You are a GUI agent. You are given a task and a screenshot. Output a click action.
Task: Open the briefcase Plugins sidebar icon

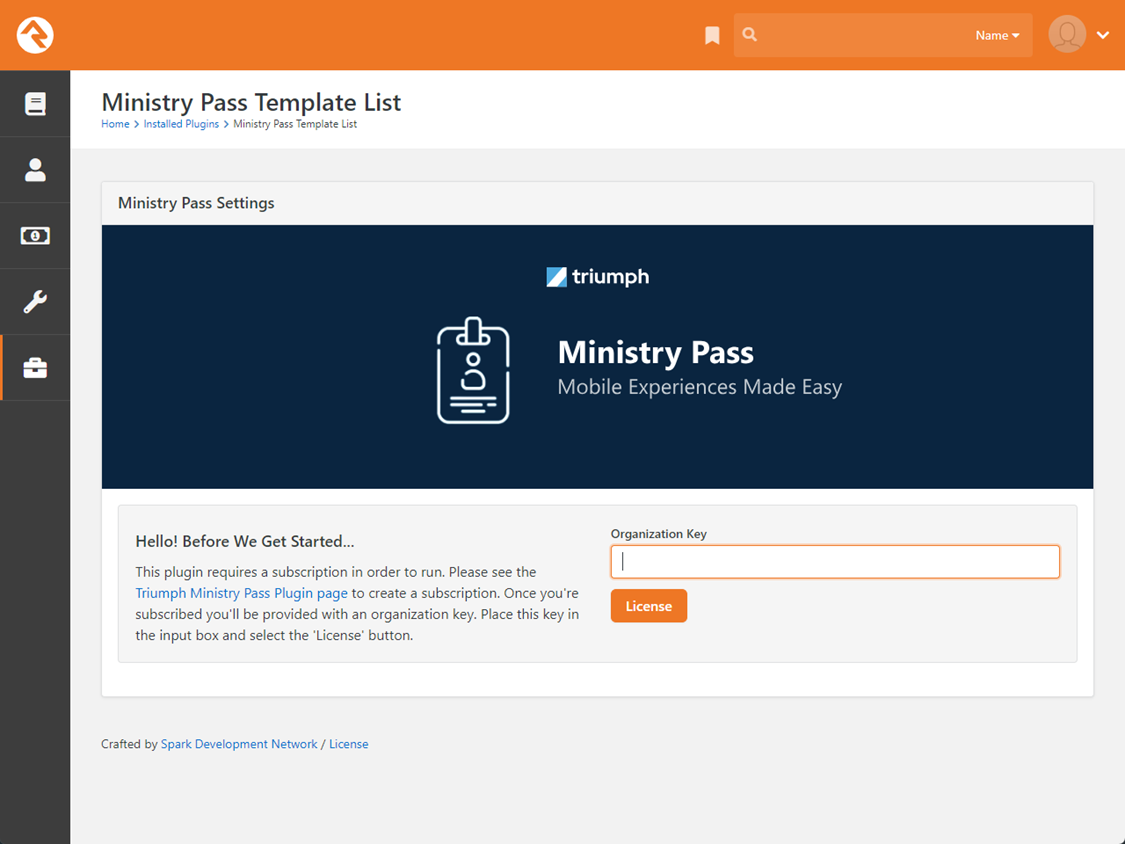[35, 367]
